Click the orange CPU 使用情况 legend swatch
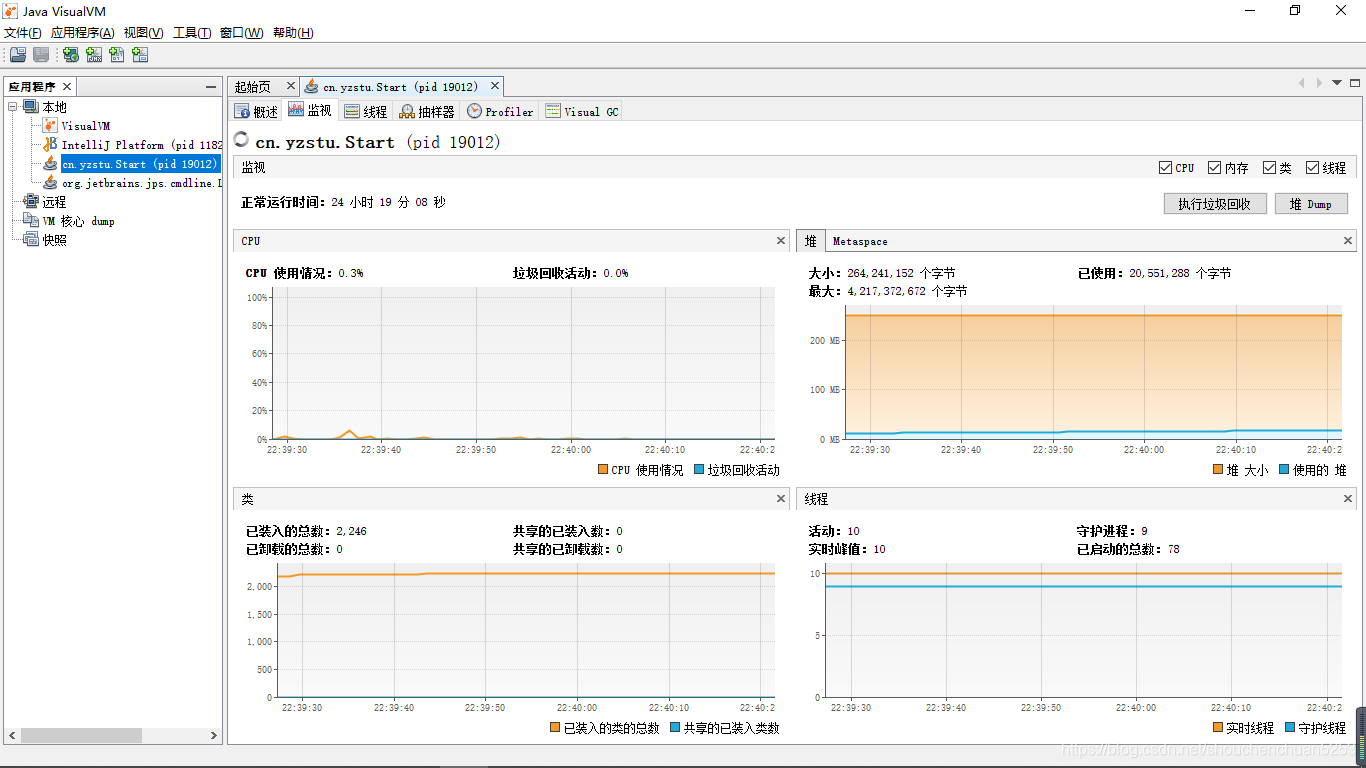1366x768 pixels. [x=603, y=470]
